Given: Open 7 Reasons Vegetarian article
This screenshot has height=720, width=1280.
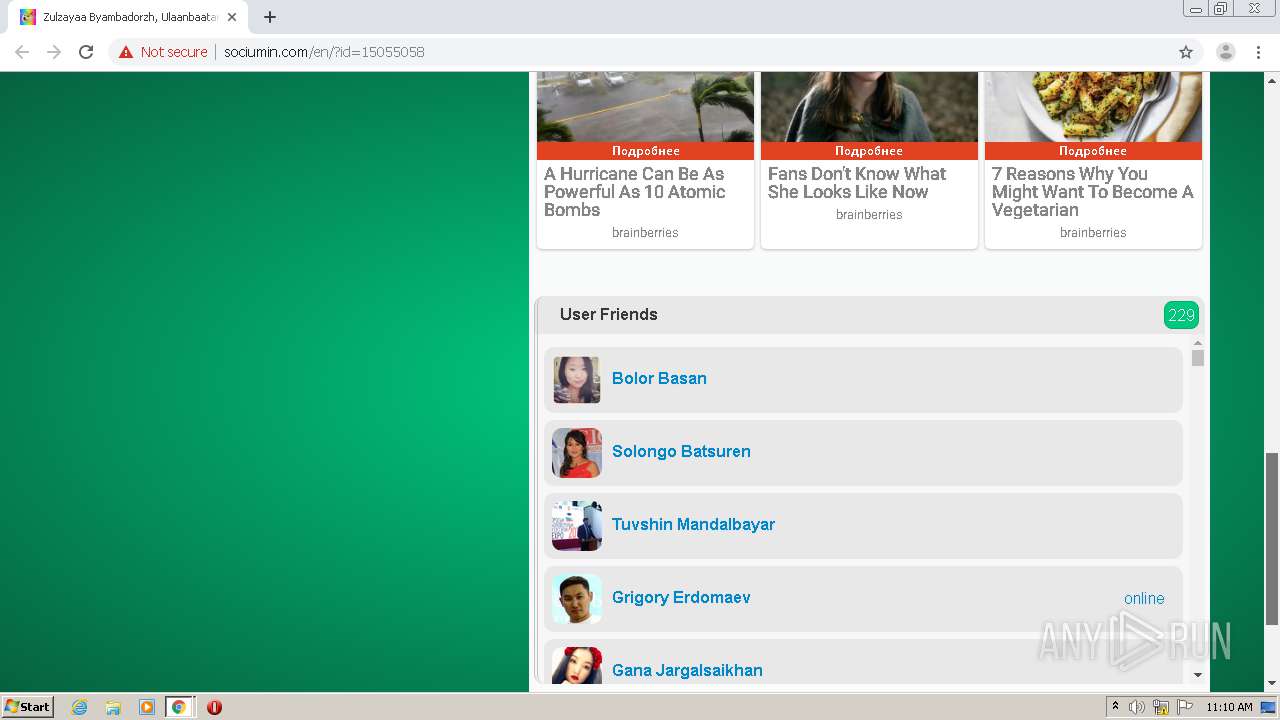Looking at the screenshot, I should coord(1092,192).
